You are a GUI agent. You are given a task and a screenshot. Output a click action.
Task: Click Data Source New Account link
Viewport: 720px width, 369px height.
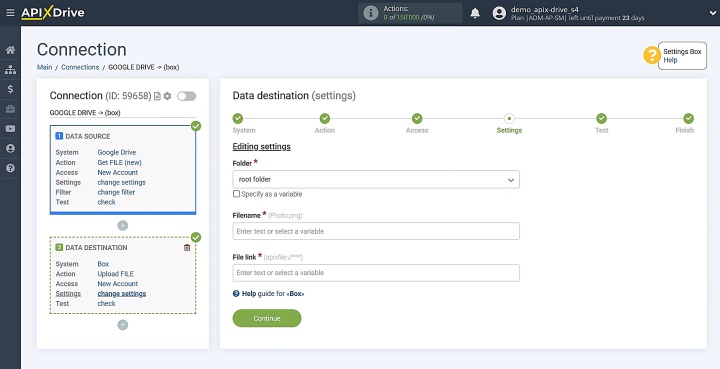tap(118, 173)
